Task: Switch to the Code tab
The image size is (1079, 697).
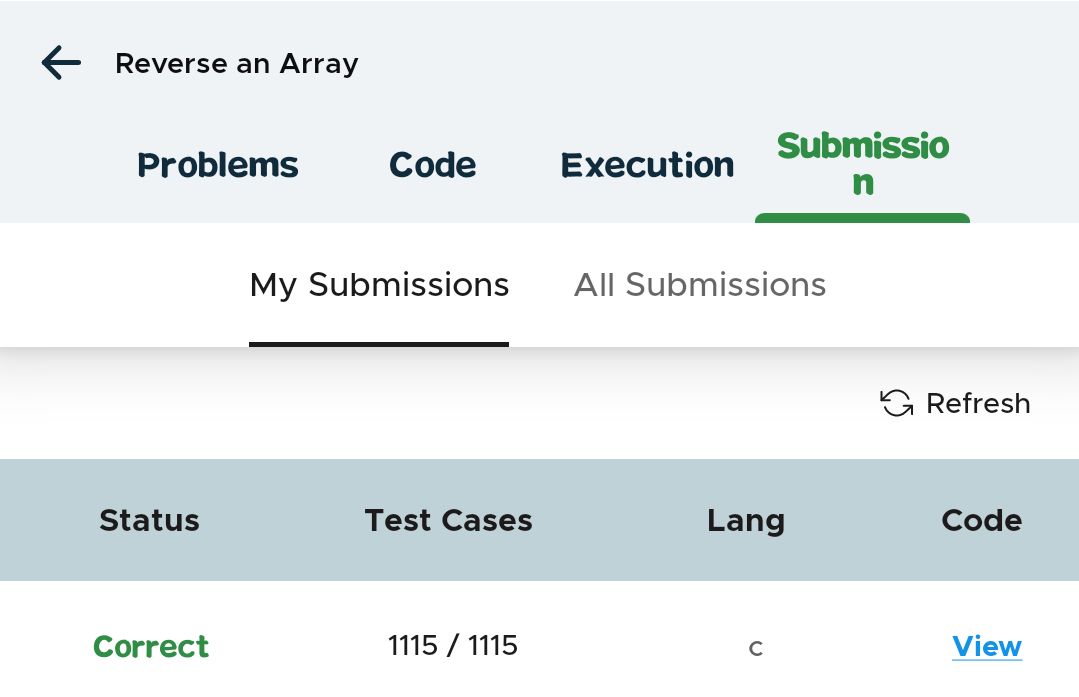Action: pos(432,165)
